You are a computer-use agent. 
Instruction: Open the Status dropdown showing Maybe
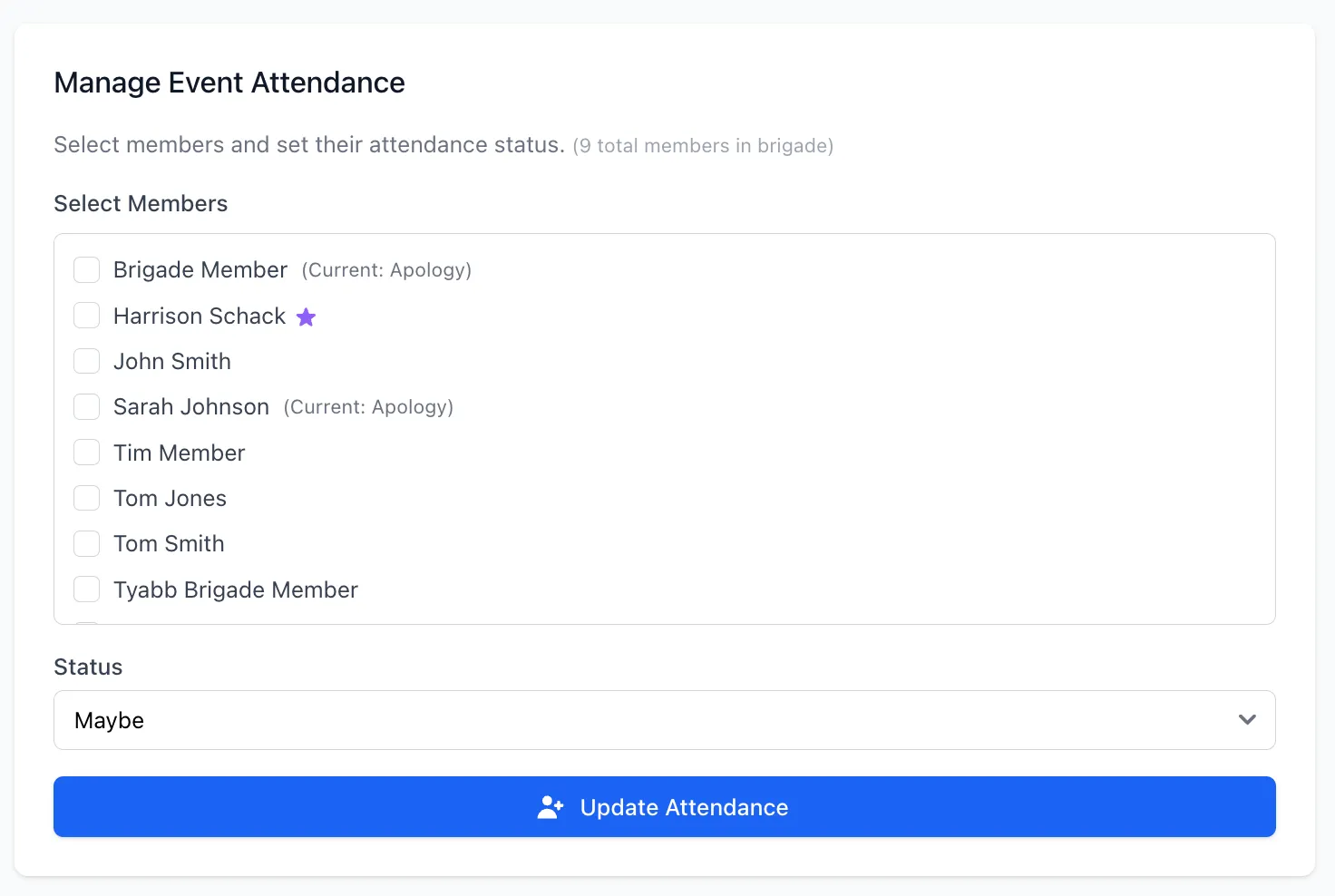click(665, 720)
